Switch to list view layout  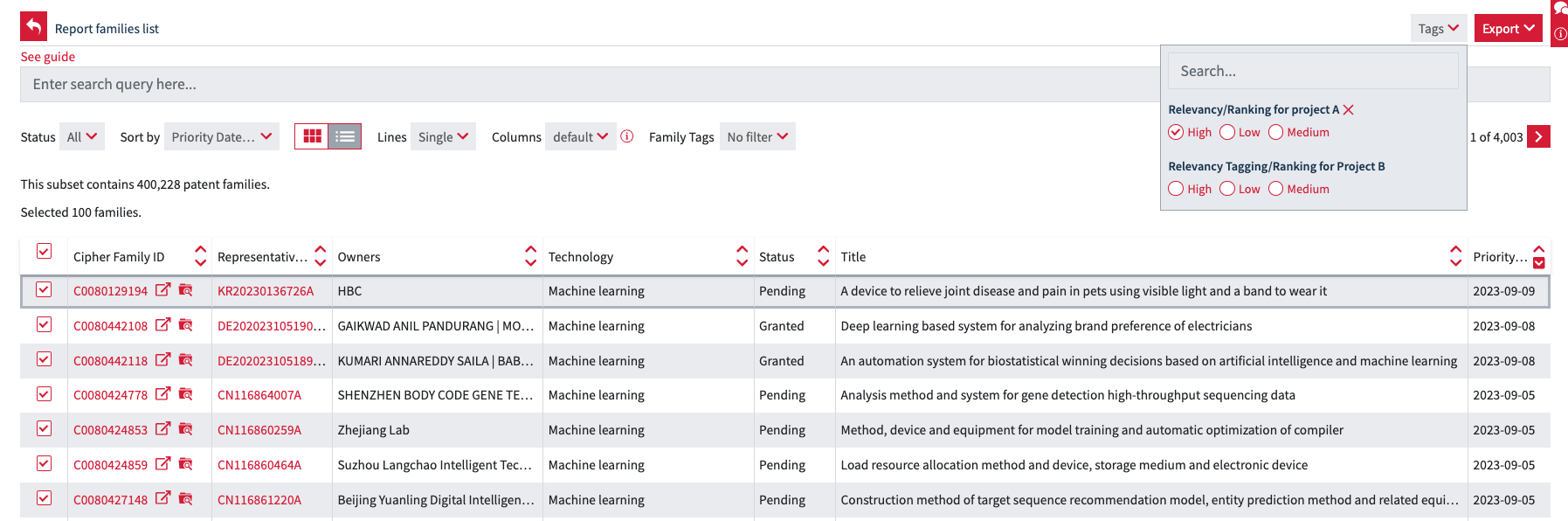point(345,136)
